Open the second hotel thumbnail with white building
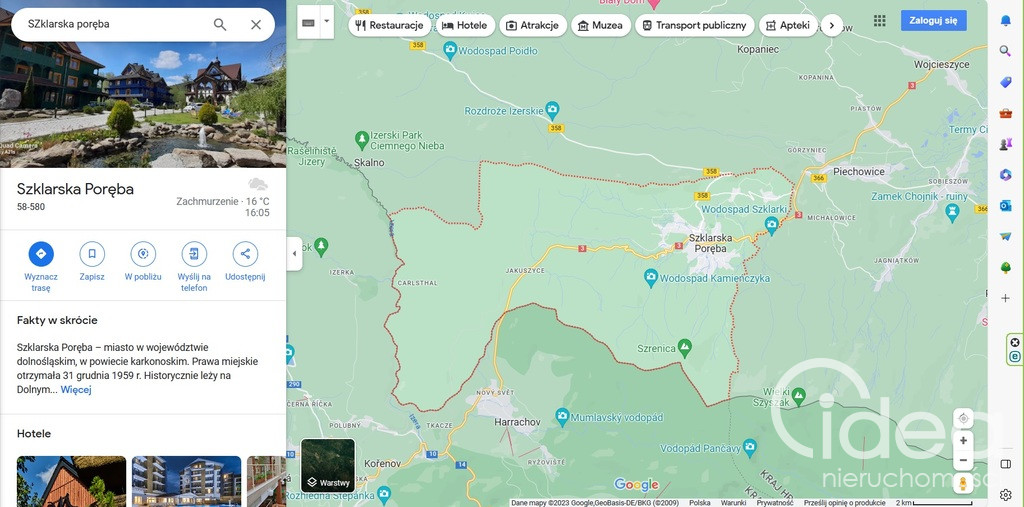Image resolution: width=1024 pixels, height=507 pixels. point(186,482)
